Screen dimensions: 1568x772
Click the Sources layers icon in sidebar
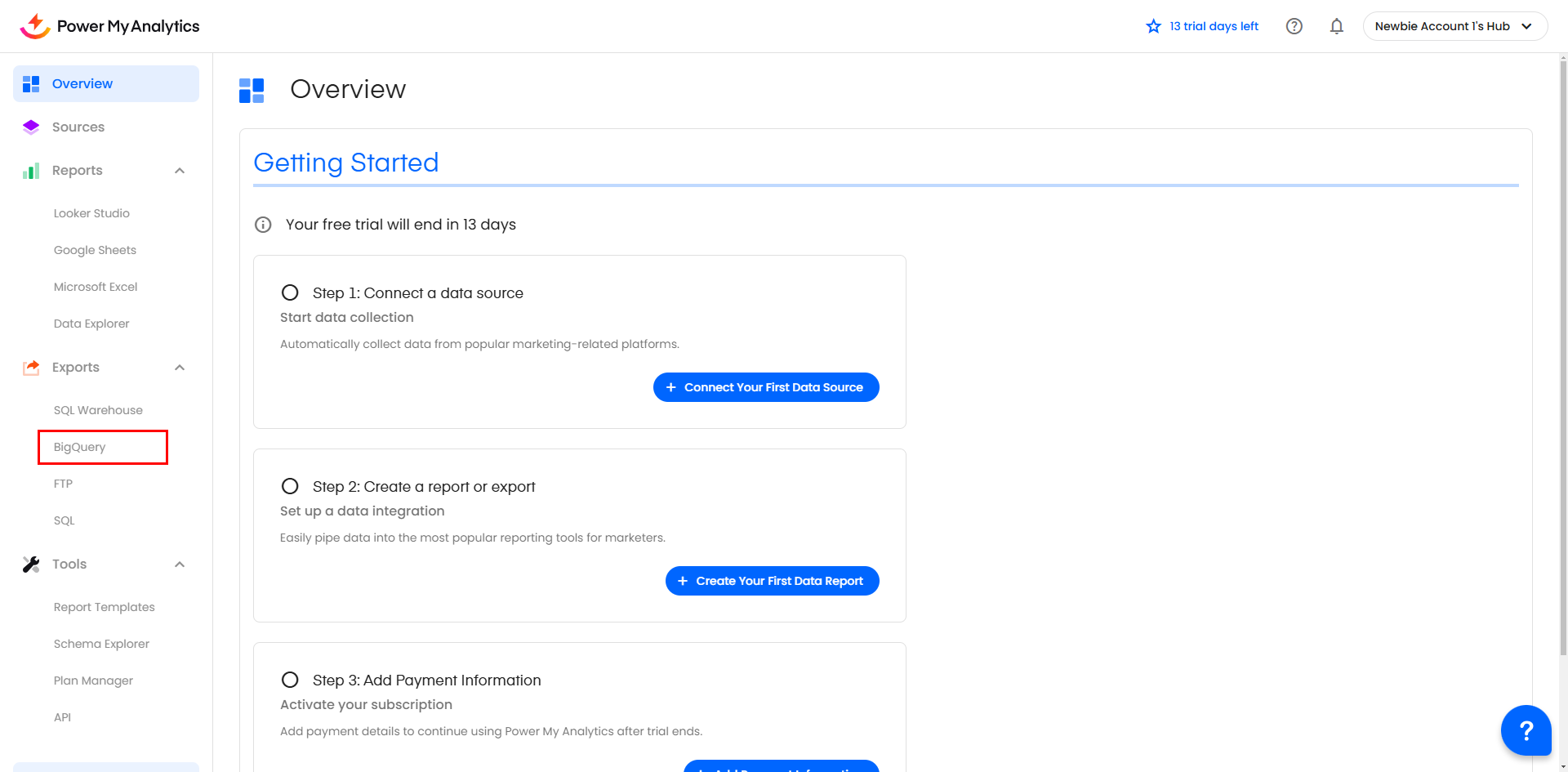(x=31, y=127)
